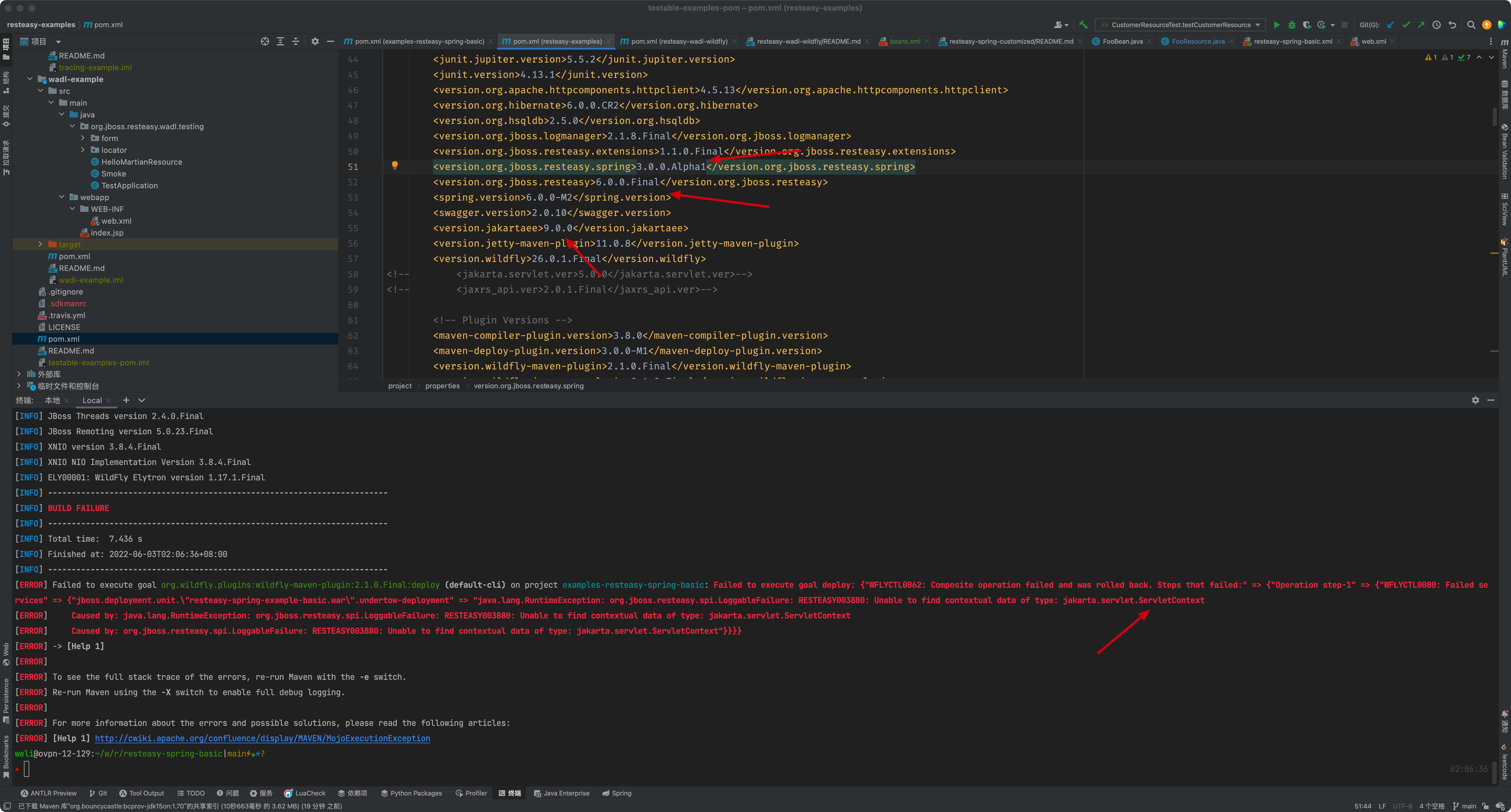The width and height of the screenshot is (1511, 812).
Task: Open Git history clock icon
Action: (1437, 24)
